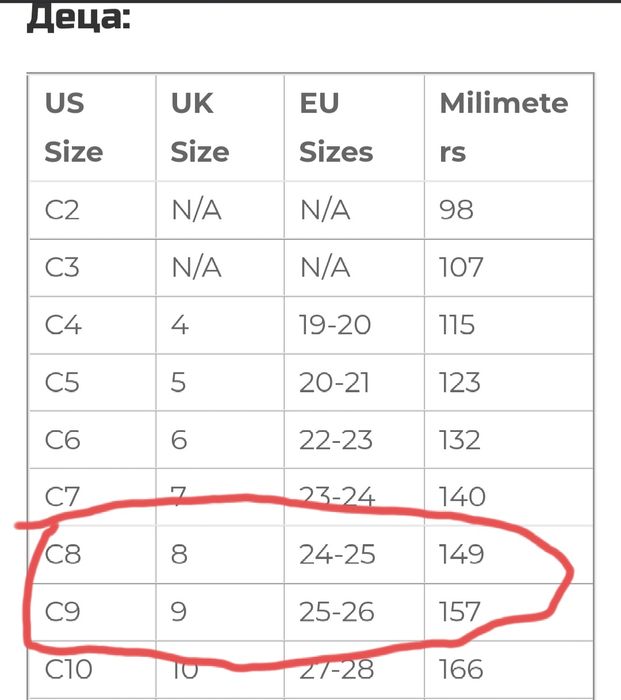Click the "Milimeters" column header
This screenshot has height=700, width=621.
pos(503,127)
